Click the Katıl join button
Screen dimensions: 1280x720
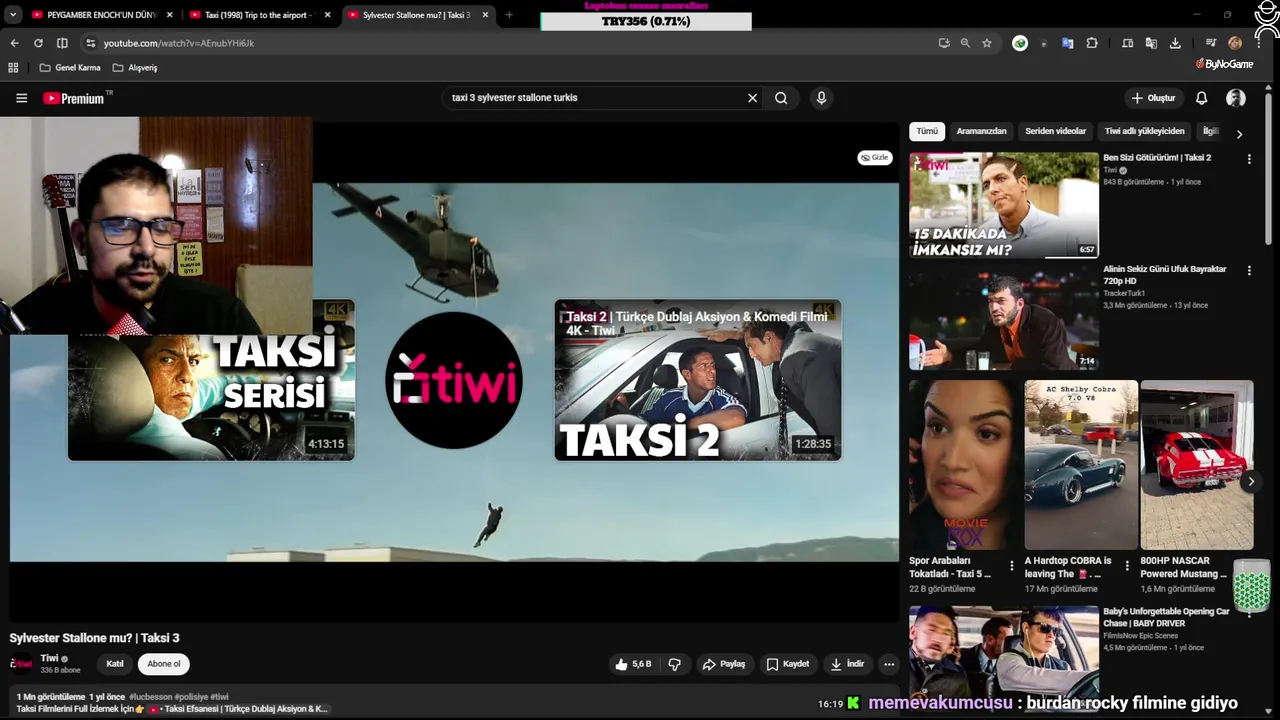(115, 664)
